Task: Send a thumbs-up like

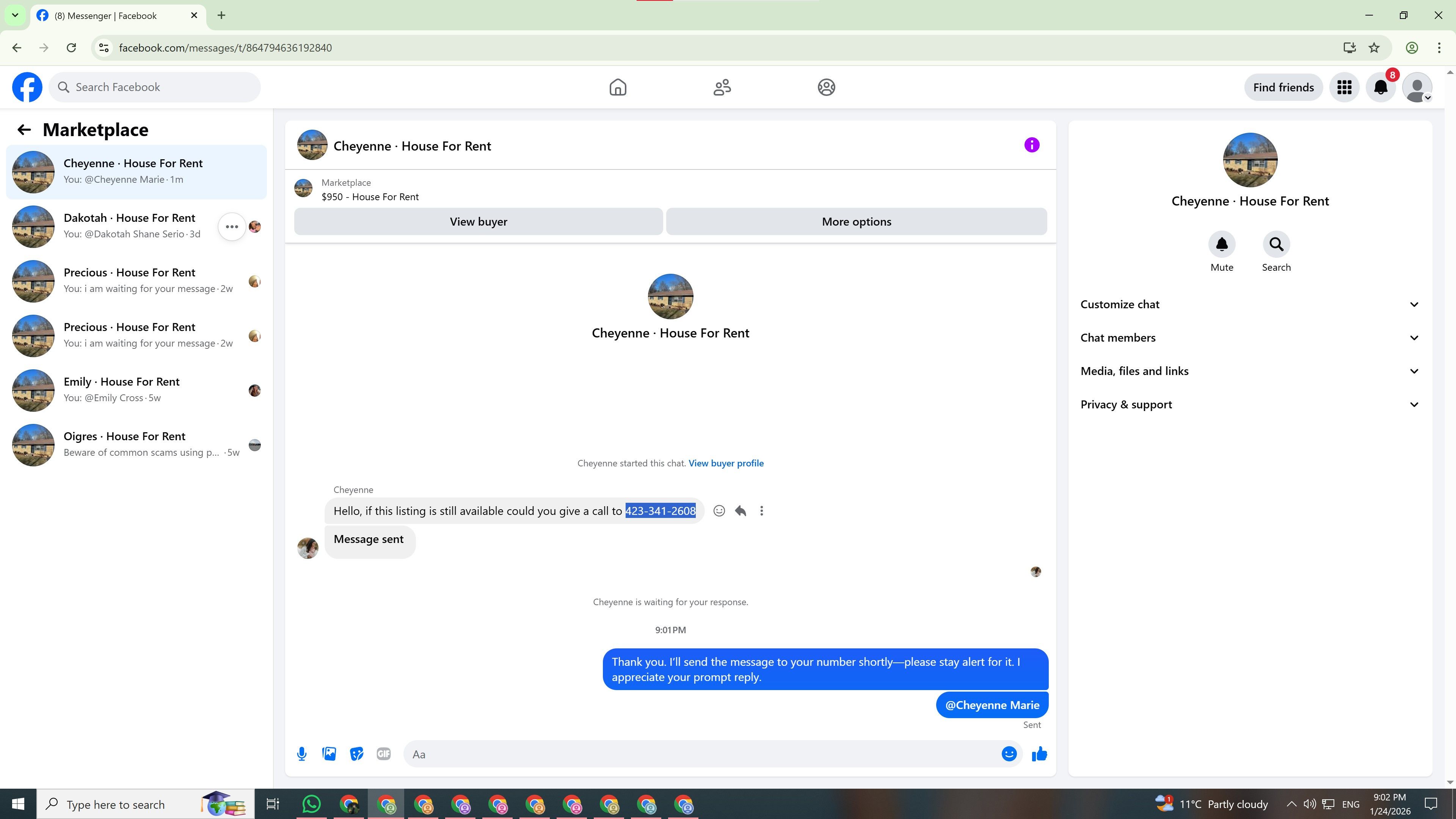Action: click(x=1039, y=753)
